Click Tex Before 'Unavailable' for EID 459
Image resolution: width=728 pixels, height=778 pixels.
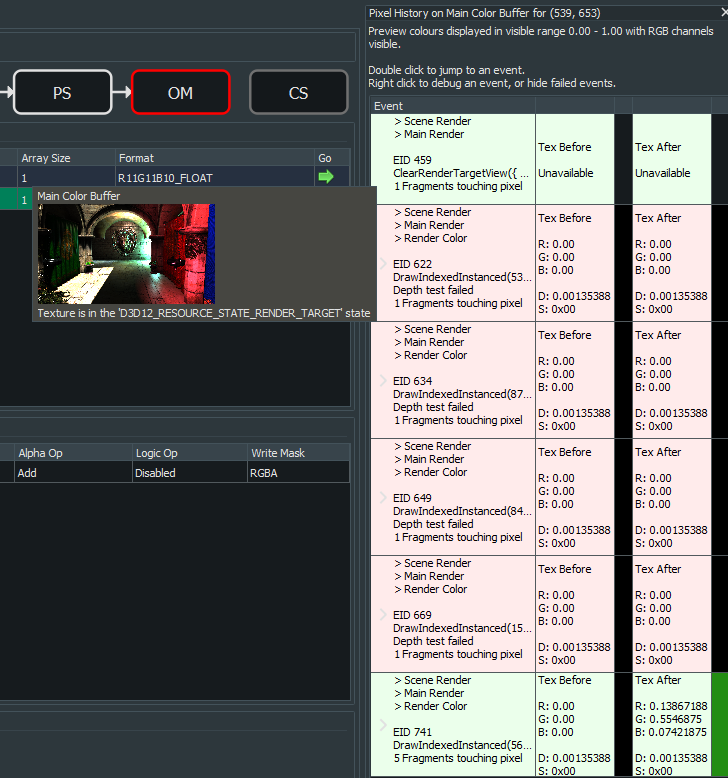566,173
